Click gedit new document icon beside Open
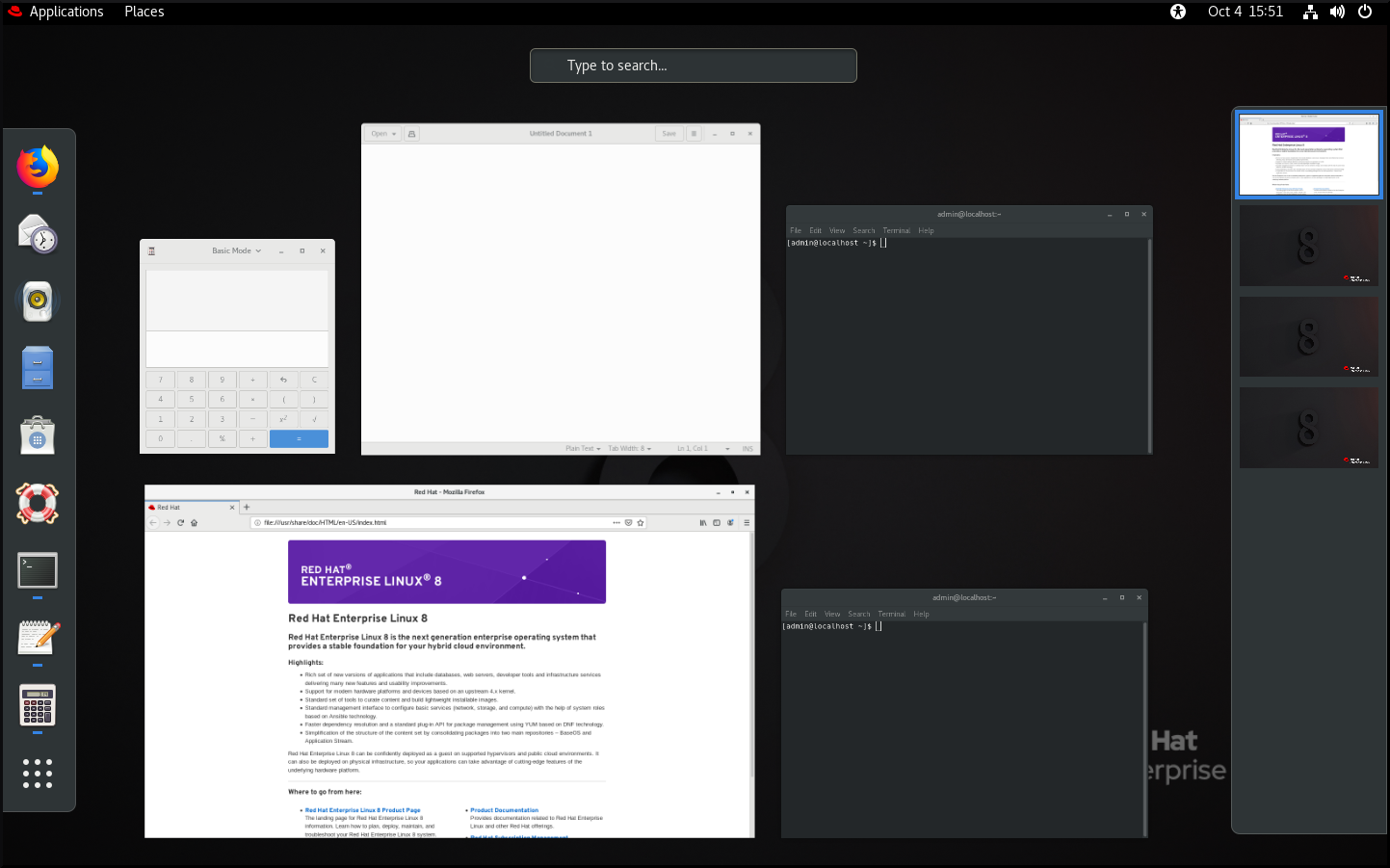This screenshot has width=1390, height=868. [411, 134]
